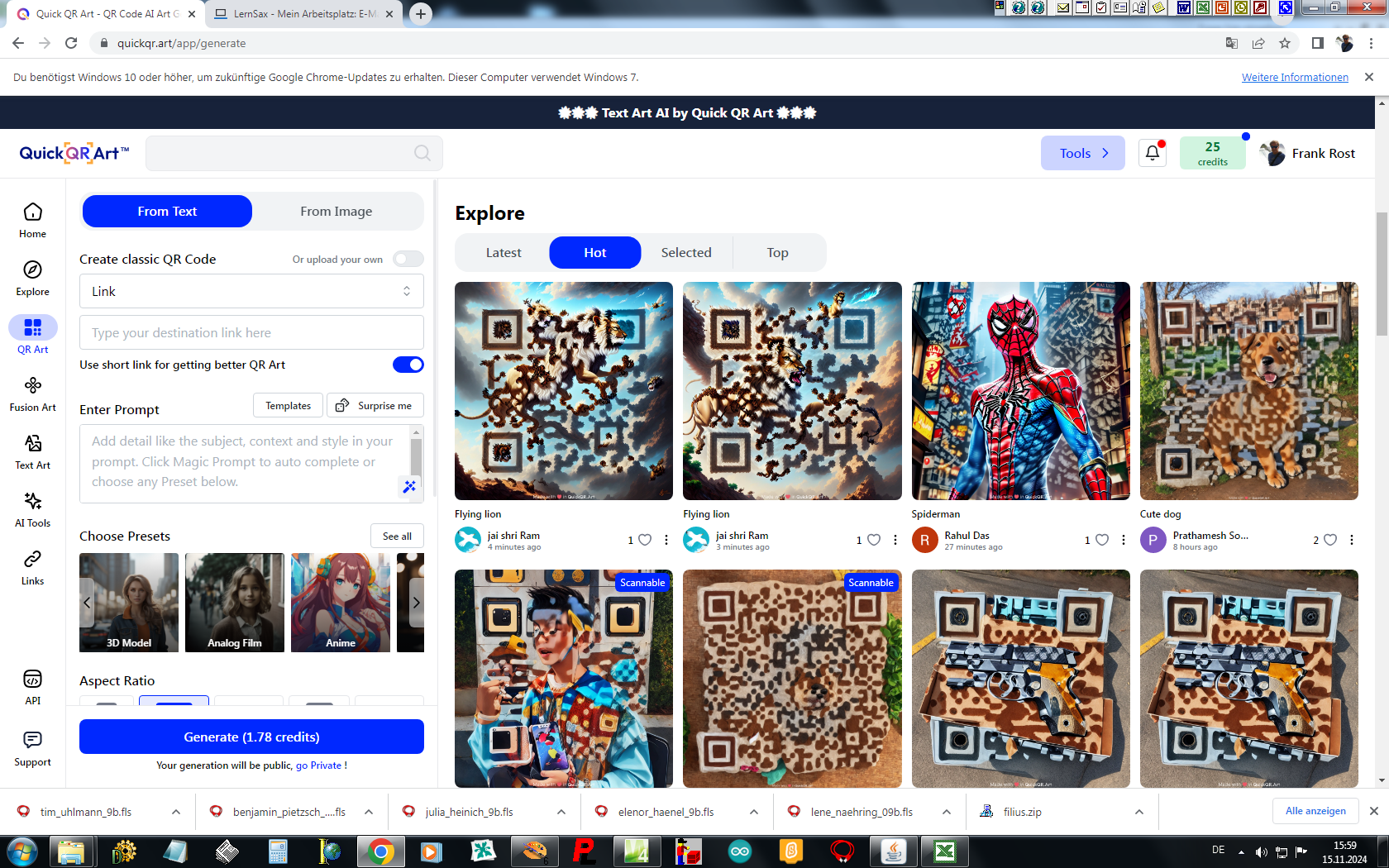Open the Weitere Informationen link
Viewport: 1389px width, 868px height.
[1295, 77]
